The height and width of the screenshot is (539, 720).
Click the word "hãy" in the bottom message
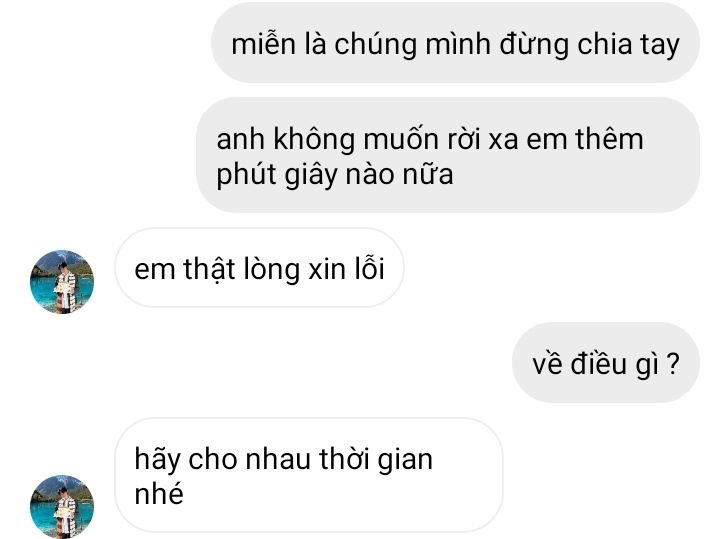coord(157,460)
